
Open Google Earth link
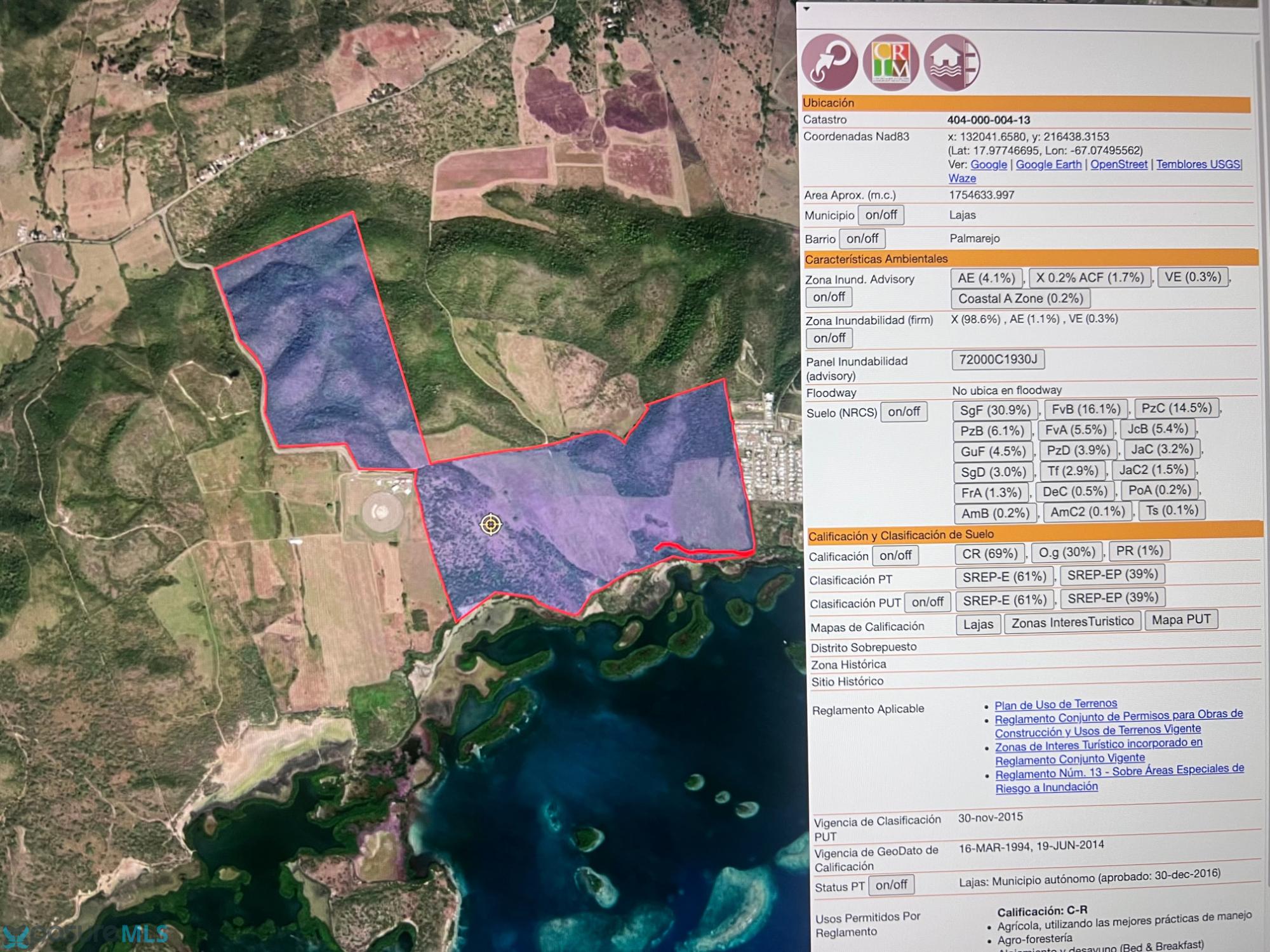tap(1048, 164)
